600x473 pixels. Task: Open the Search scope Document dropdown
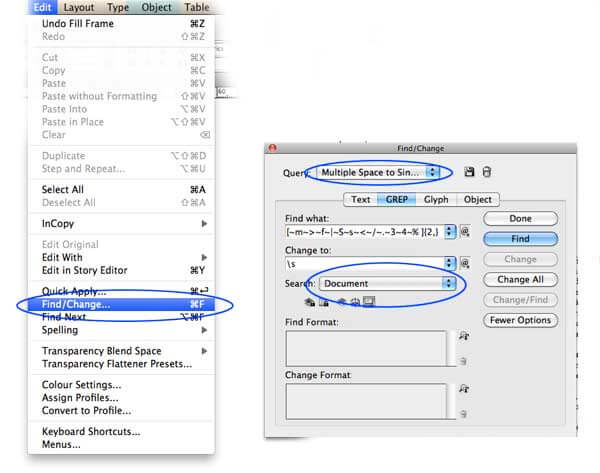pyautogui.click(x=387, y=283)
